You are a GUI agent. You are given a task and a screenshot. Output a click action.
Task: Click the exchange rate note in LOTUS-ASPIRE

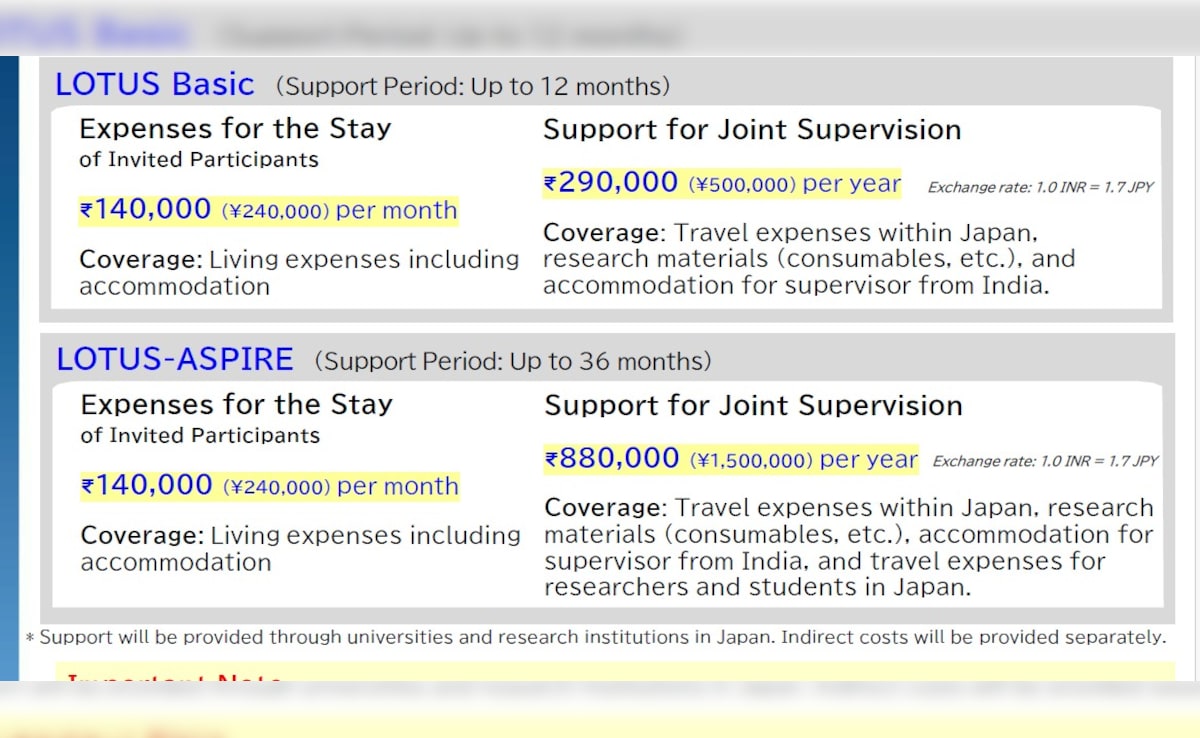click(1044, 461)
